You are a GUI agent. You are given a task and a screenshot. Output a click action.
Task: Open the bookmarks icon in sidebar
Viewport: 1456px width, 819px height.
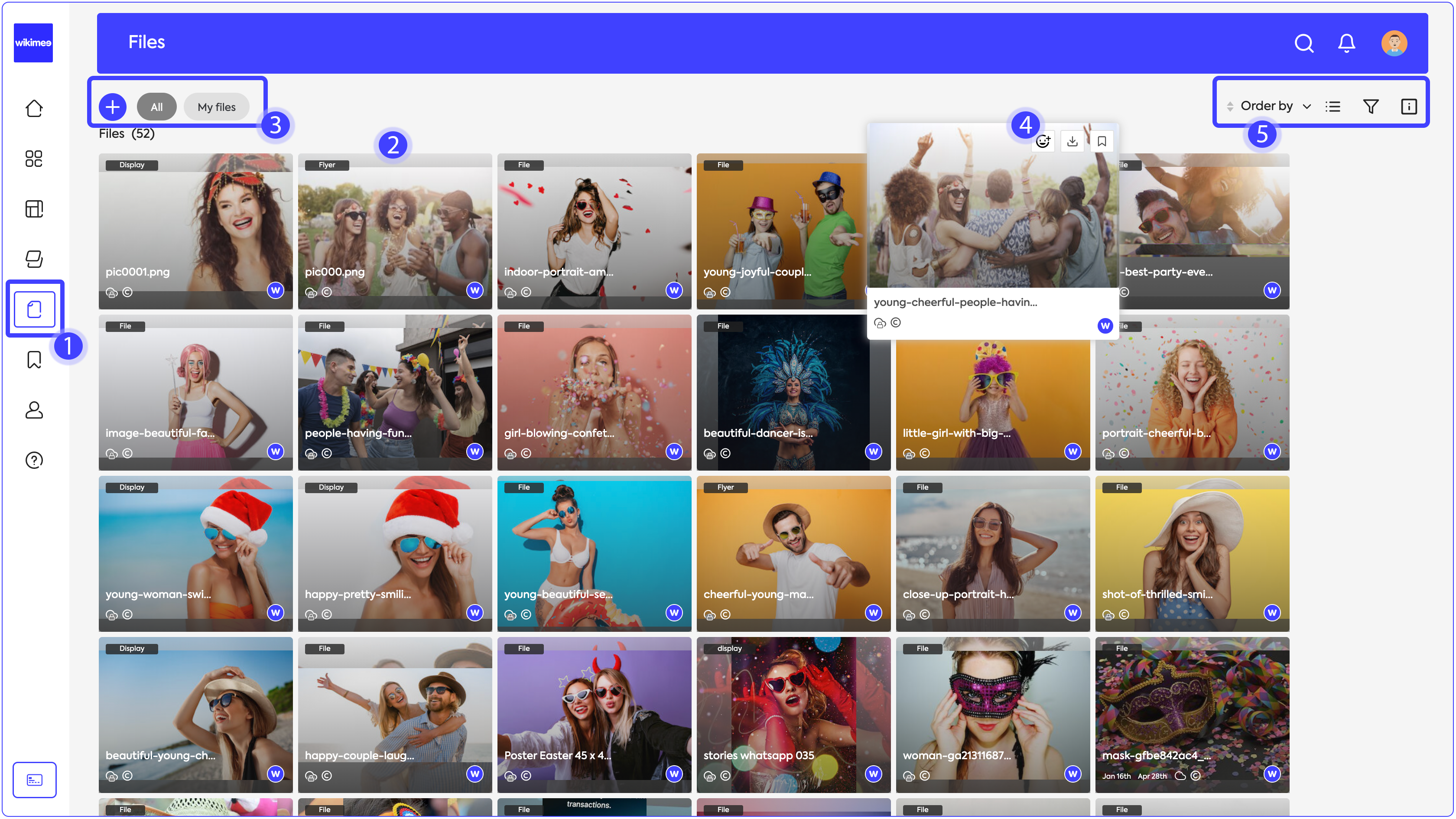click(x=34, y=360)
